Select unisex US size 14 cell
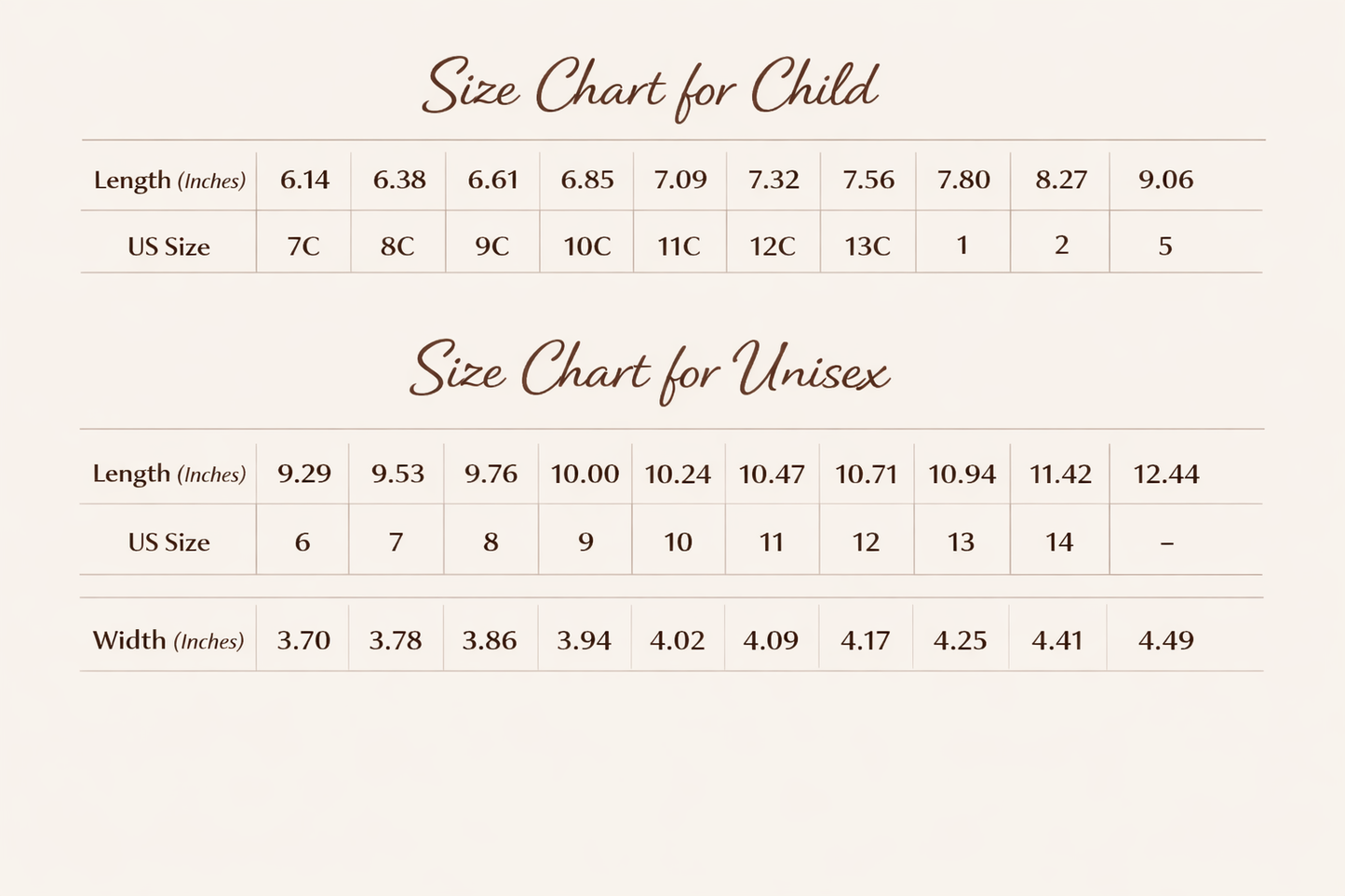 (1059, 542)
